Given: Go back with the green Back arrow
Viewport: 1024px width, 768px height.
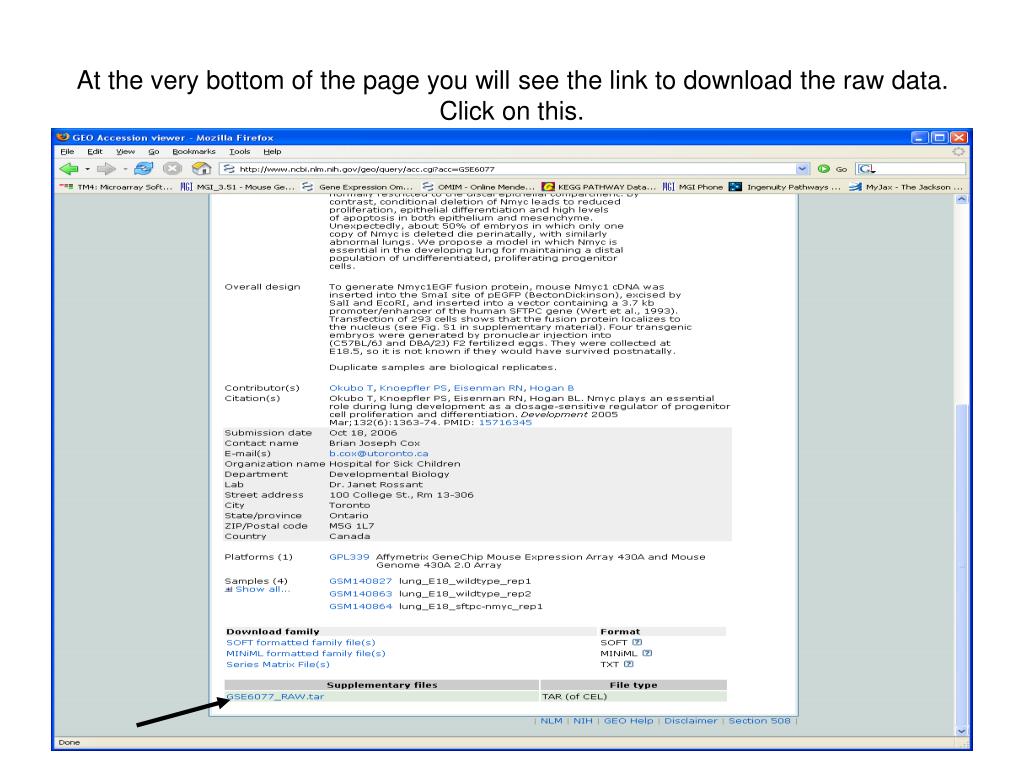Looking at the screenshot, I should [69, 169].
